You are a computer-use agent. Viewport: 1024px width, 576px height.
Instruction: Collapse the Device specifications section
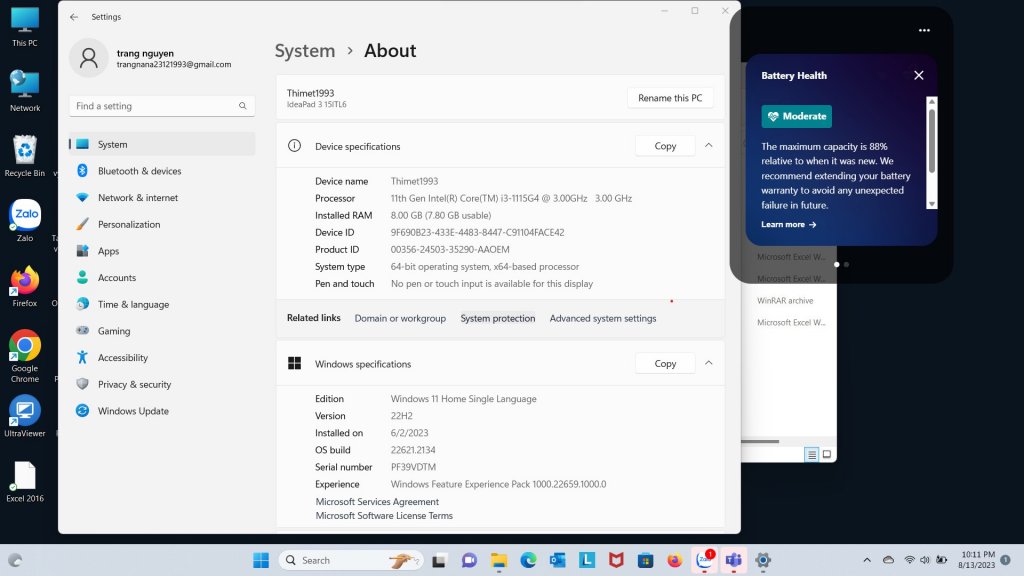(x=709, y=146)
